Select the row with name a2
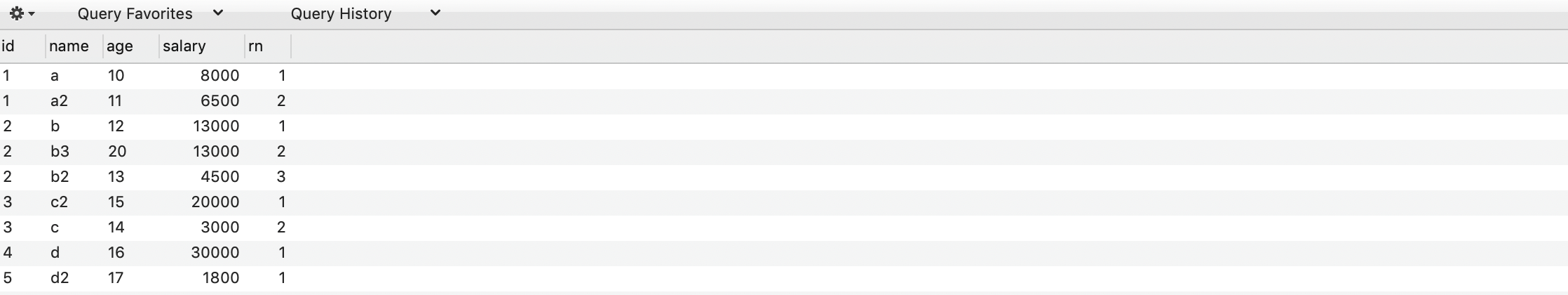Viewport: 1568px width, 295px height. point(784,101)
